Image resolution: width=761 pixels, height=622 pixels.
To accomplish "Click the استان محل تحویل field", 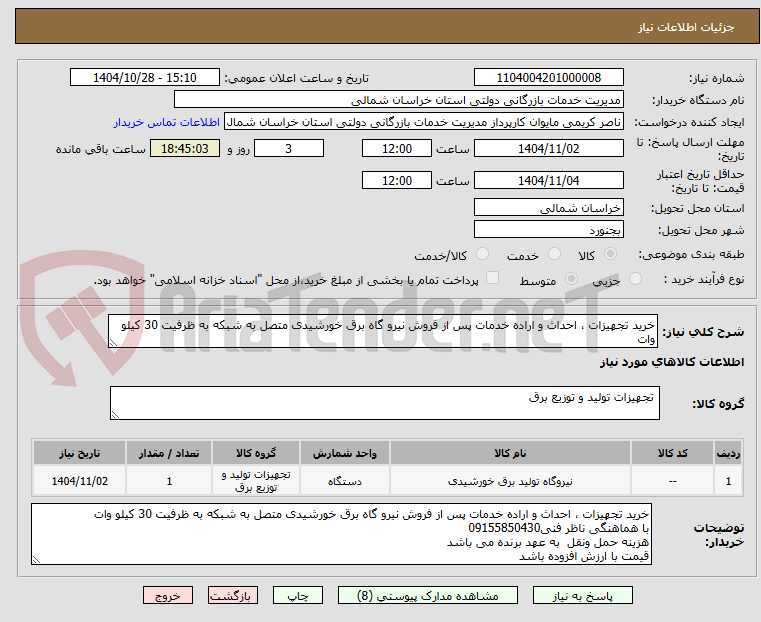I will (x=548, y=208).
